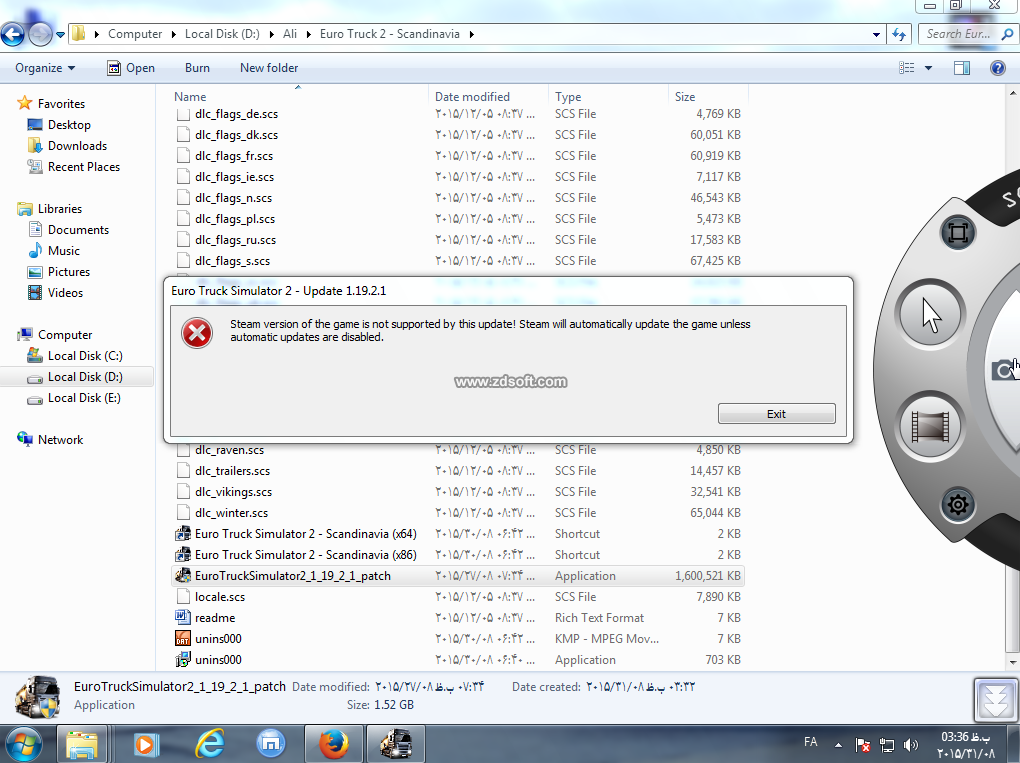Select Local Disk (C:) in navigation pane
1020x763 pixels.
84,356
